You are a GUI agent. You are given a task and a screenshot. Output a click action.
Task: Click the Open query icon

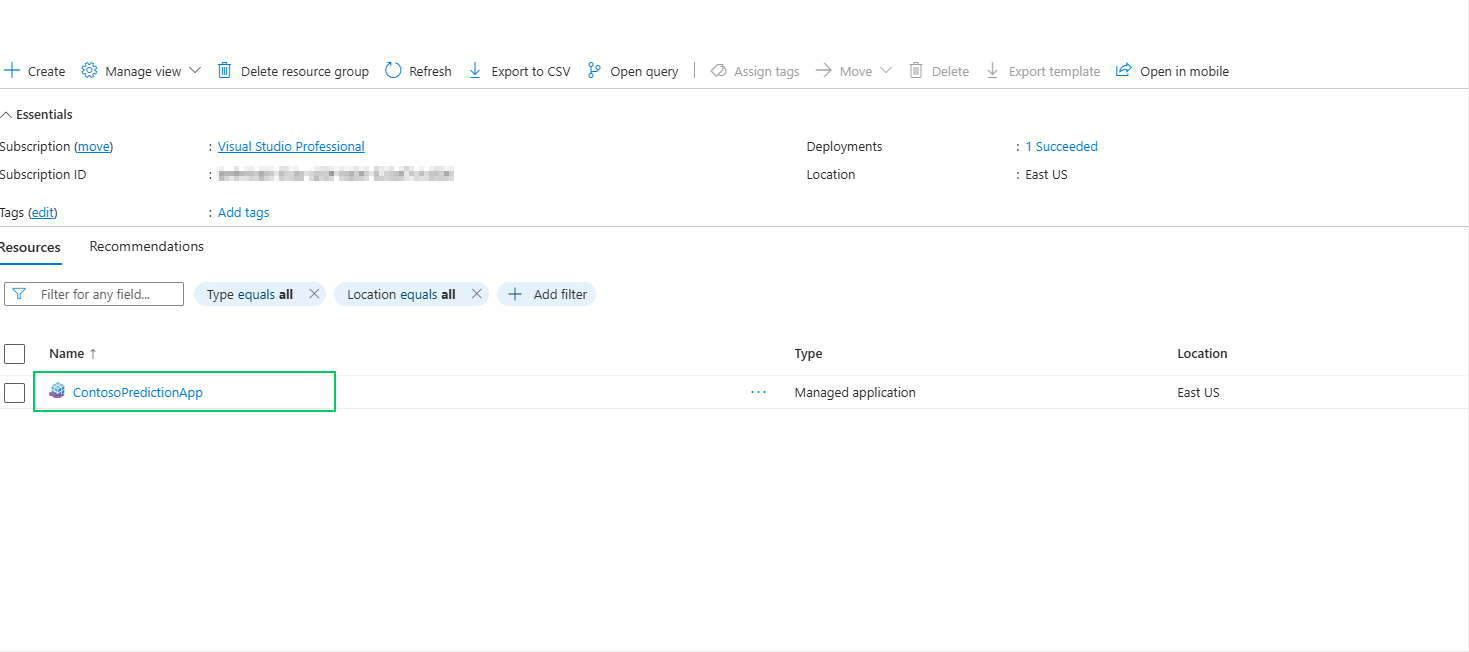(594, 71)
